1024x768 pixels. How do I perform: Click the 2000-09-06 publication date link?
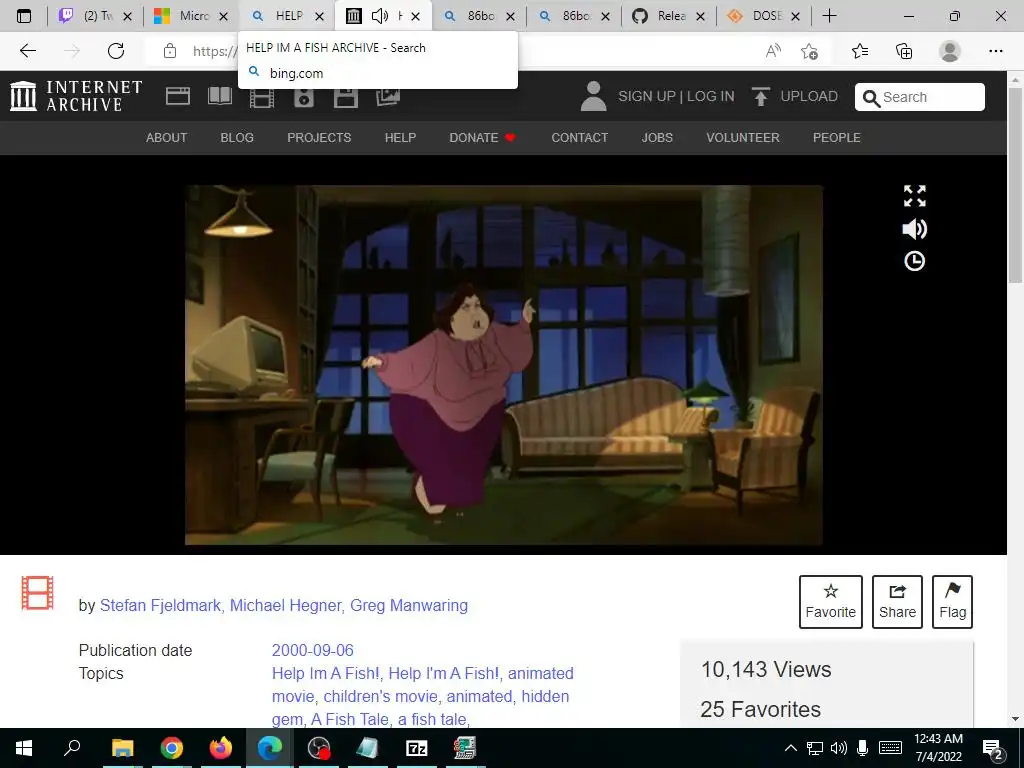[313, 650]
